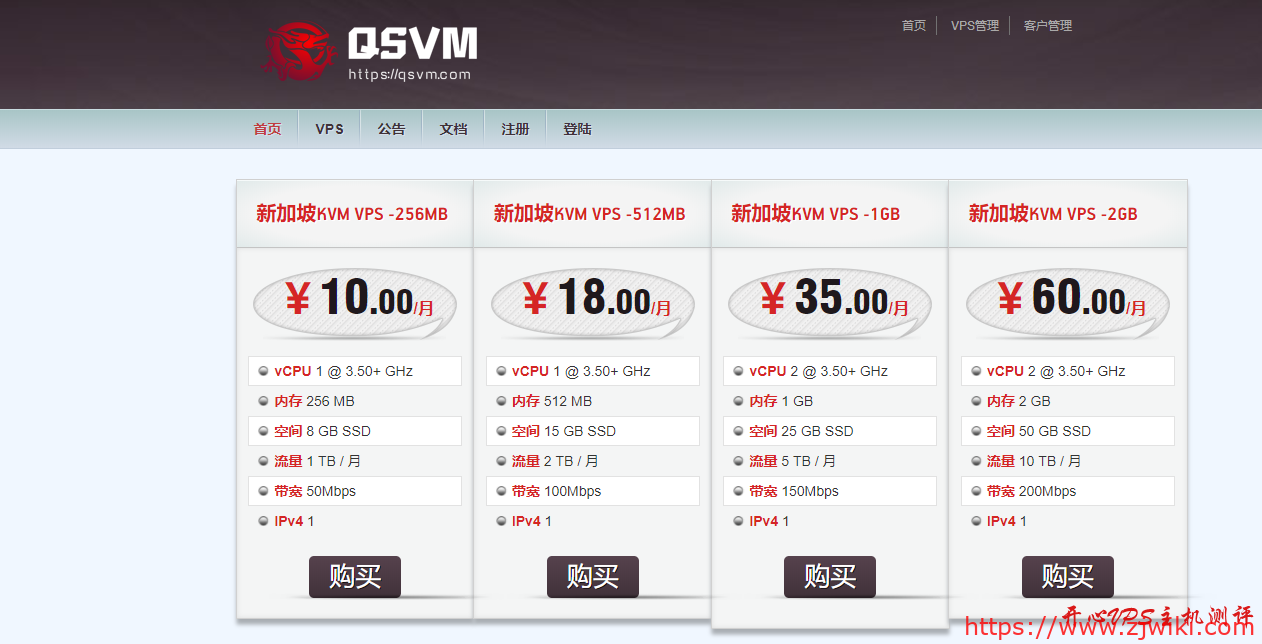Click 购买 button for the 2GB plan
Image resolution: width=1262 pixels, height=644 pixels.
[x=1067, y=577]
